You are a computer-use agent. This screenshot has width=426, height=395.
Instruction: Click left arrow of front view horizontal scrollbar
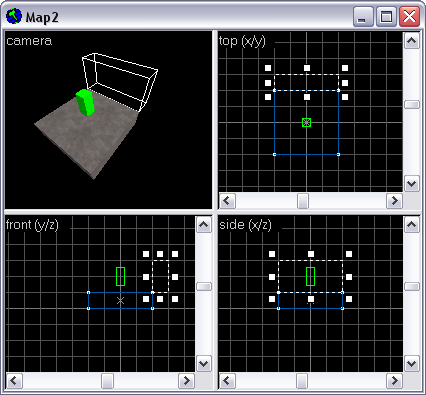tap(14, 381)
